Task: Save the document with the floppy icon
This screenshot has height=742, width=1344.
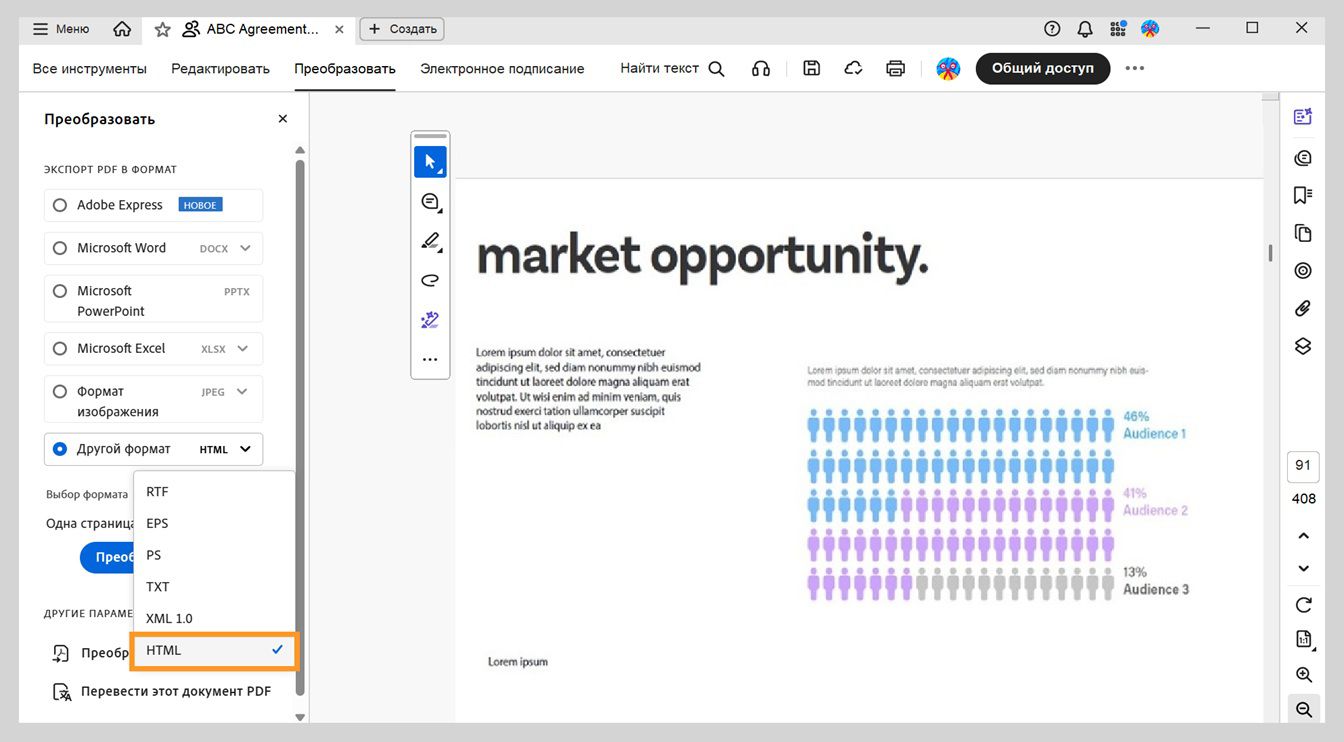Action: tap(812, 68)
